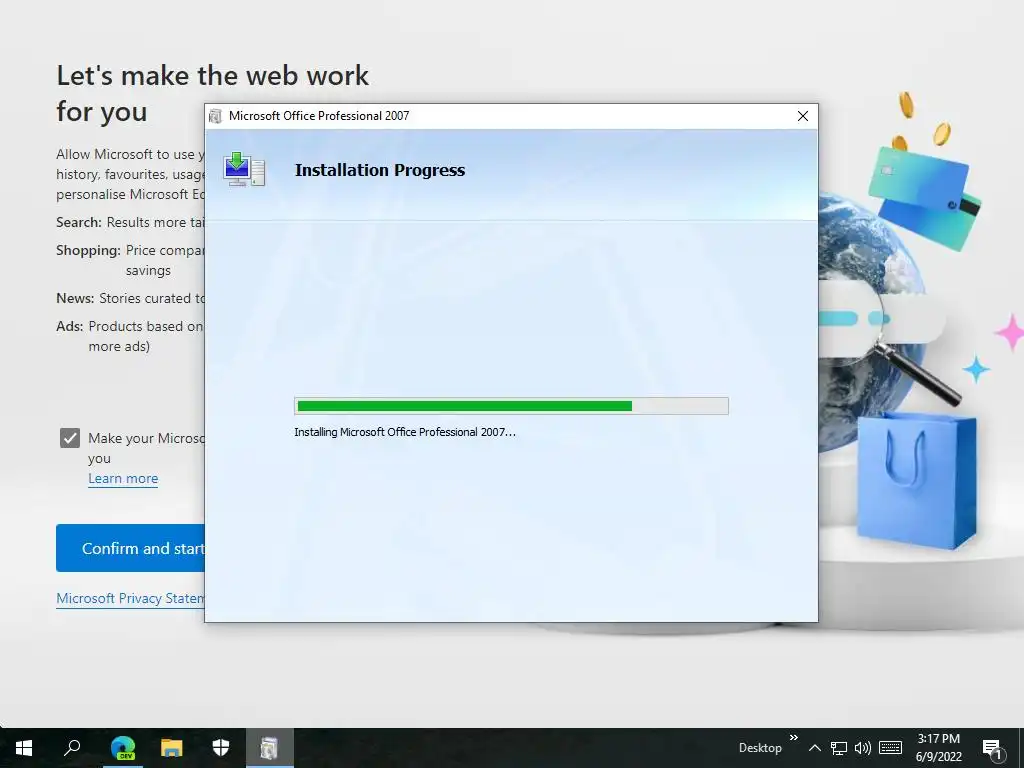Click the green installation progress bar
Screen dimensions: 1024x768
point(511,406)
